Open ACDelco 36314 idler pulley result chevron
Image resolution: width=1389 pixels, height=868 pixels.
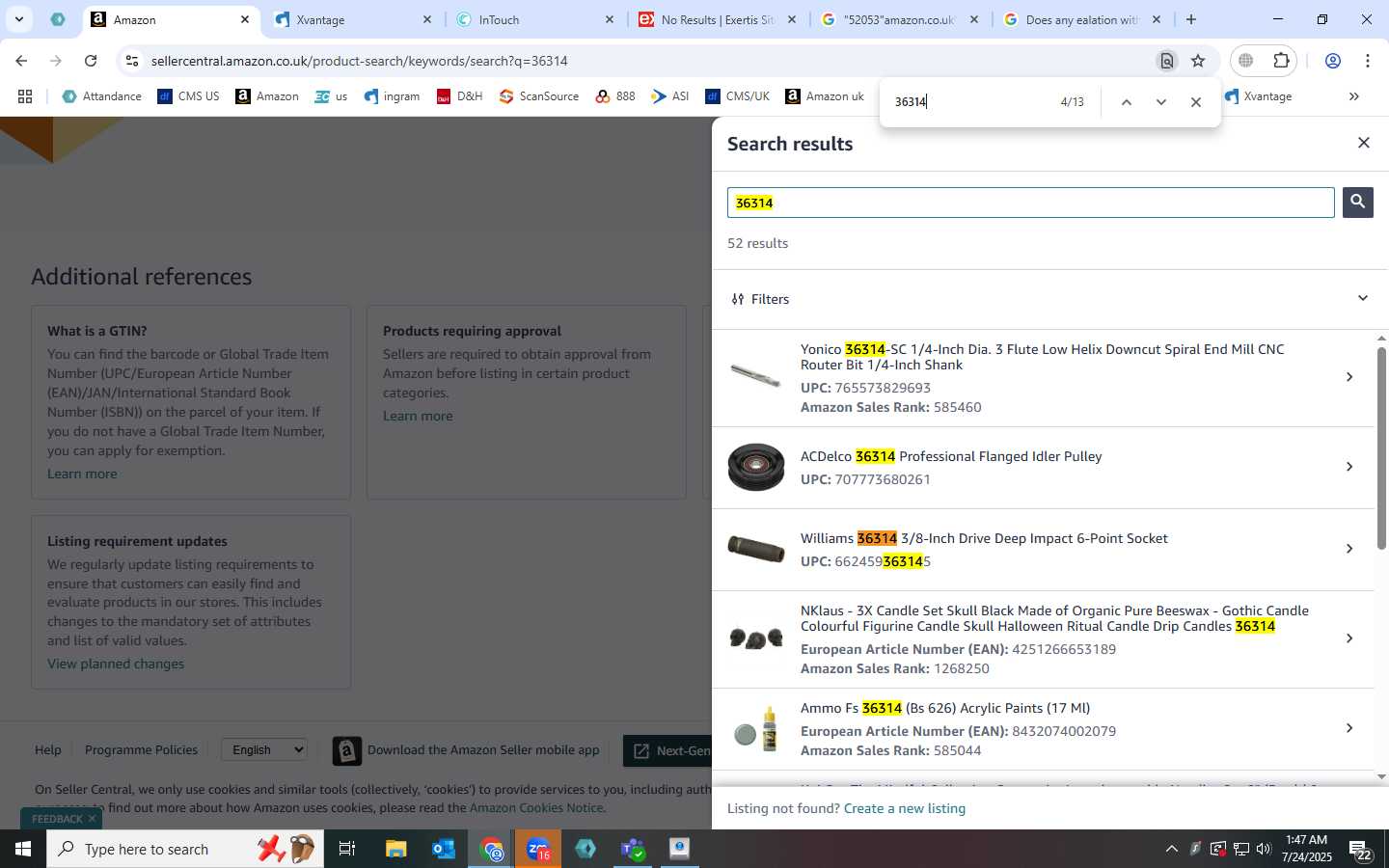[x=1348, y=467]
